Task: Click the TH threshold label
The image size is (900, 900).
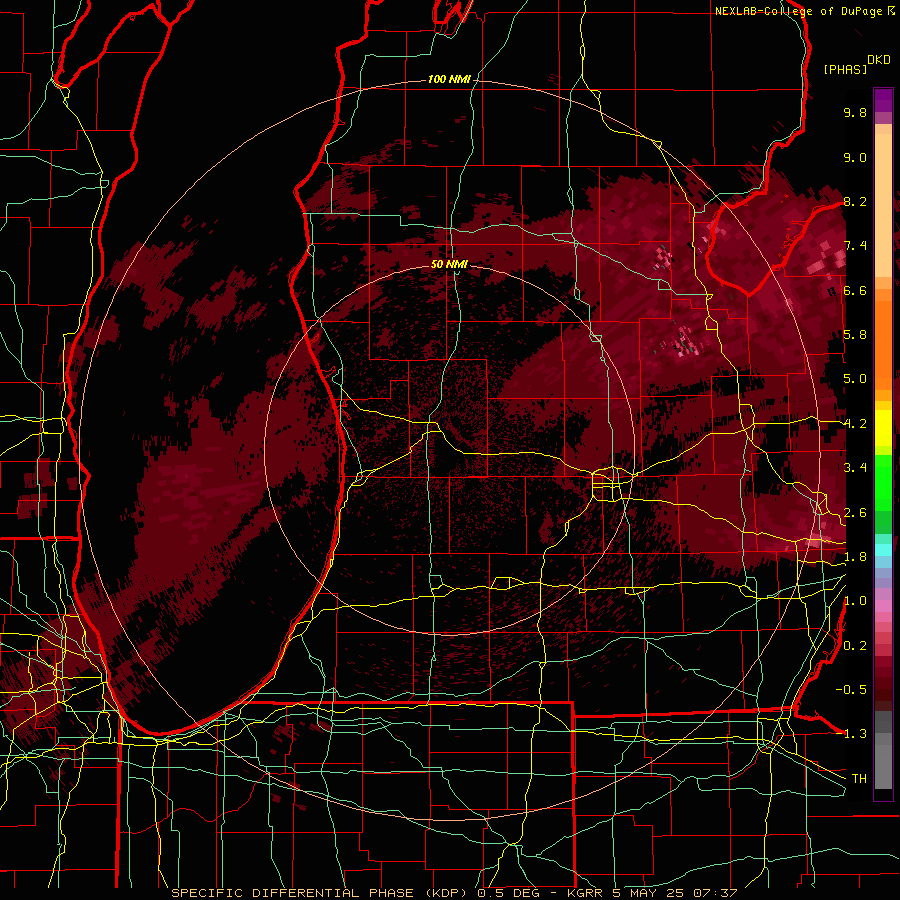Action: [859, 779]
